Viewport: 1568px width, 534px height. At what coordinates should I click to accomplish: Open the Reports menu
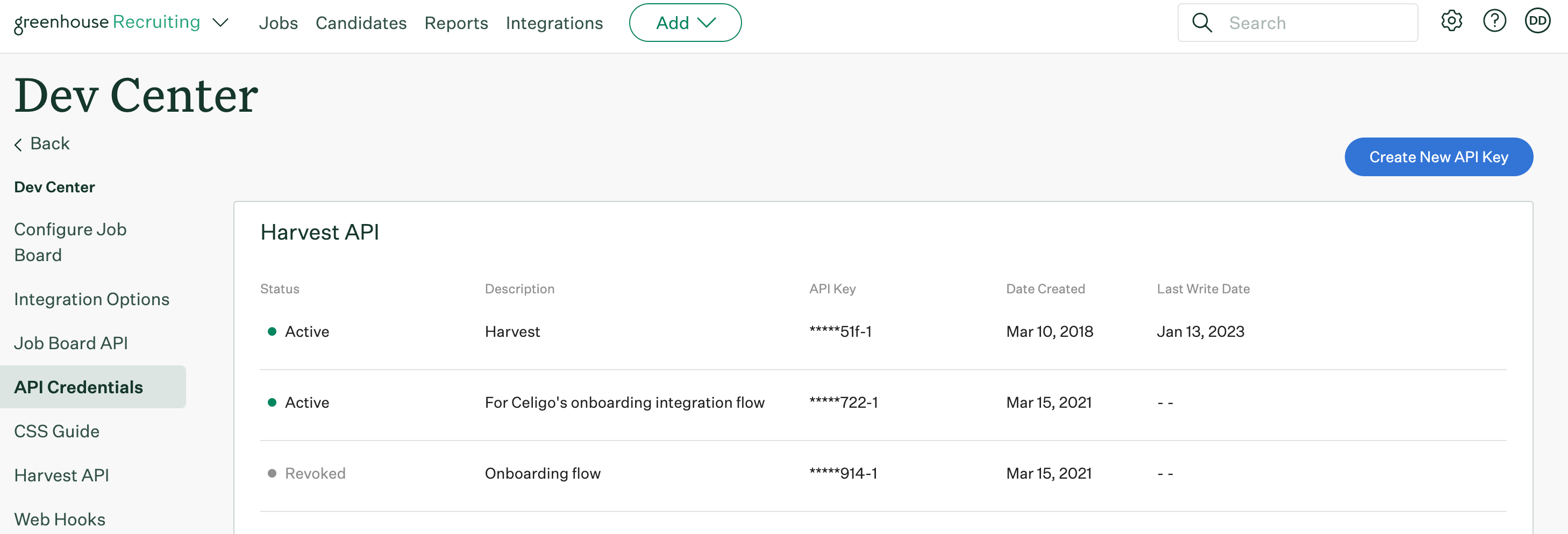456,23
